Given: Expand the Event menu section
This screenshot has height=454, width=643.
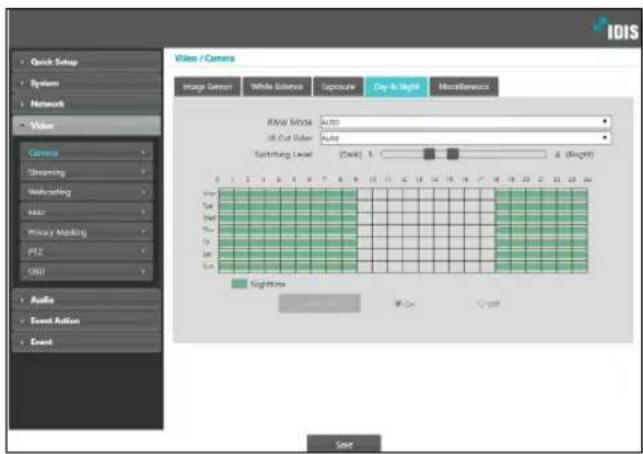Looking at the screenshot, I should [87, 342].
